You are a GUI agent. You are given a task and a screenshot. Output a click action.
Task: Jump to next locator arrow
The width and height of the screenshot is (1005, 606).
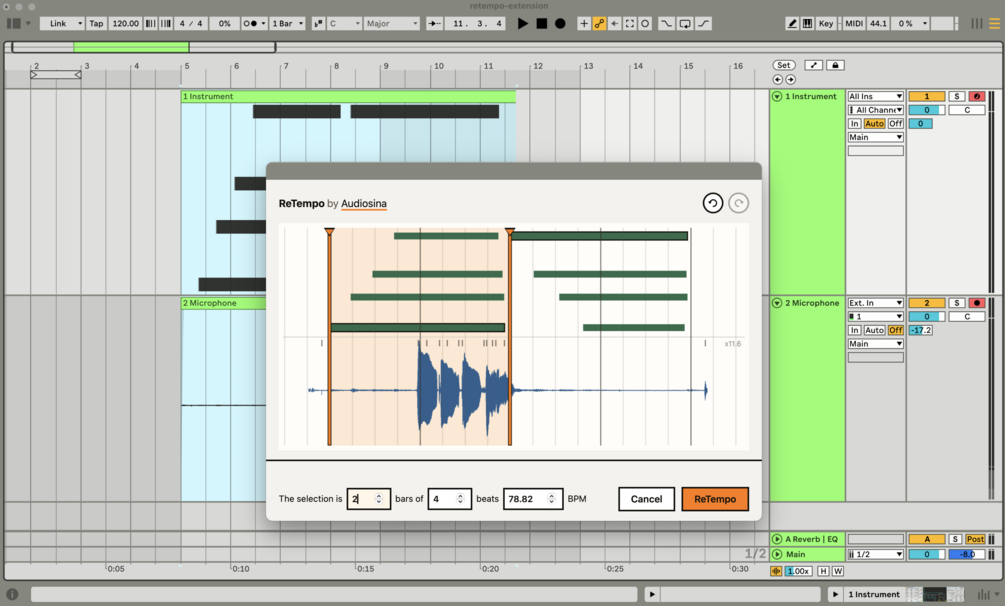tap(791, 80)
